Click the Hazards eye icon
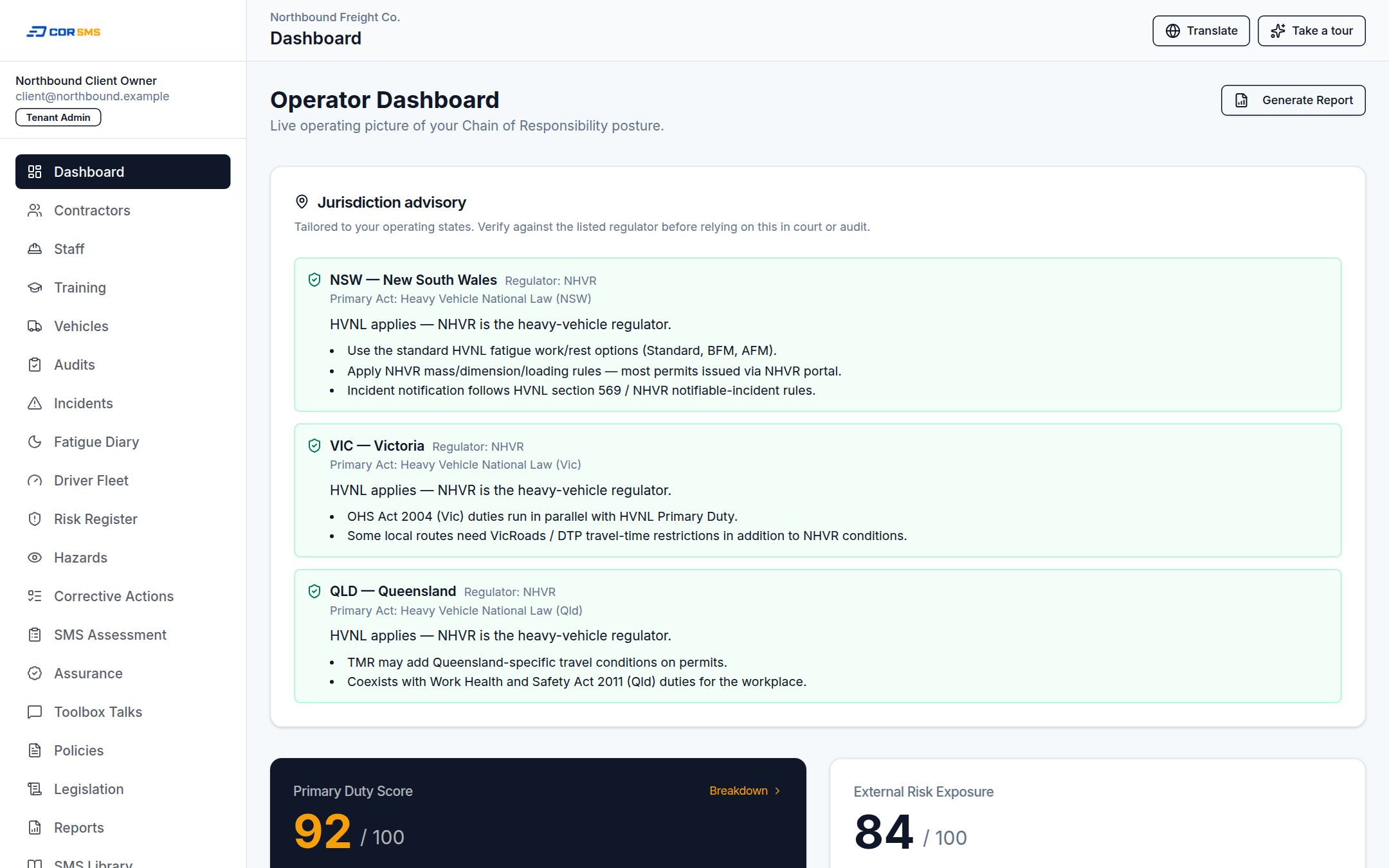This screenshot has height=868, width=1389. click(x=35, y=557)
